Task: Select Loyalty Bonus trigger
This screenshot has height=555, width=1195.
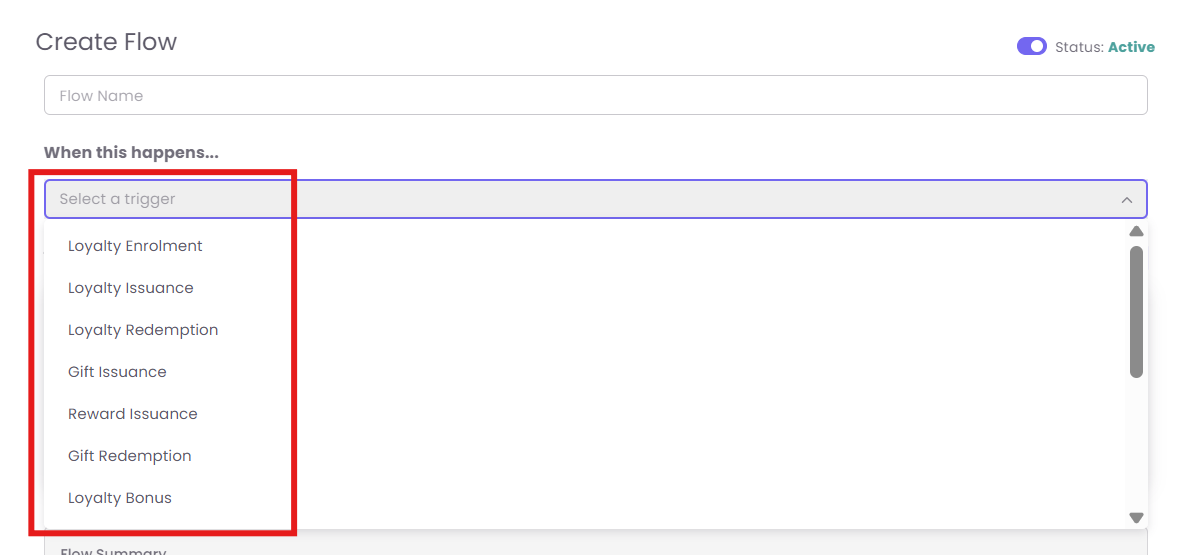Action: (120, 498)
